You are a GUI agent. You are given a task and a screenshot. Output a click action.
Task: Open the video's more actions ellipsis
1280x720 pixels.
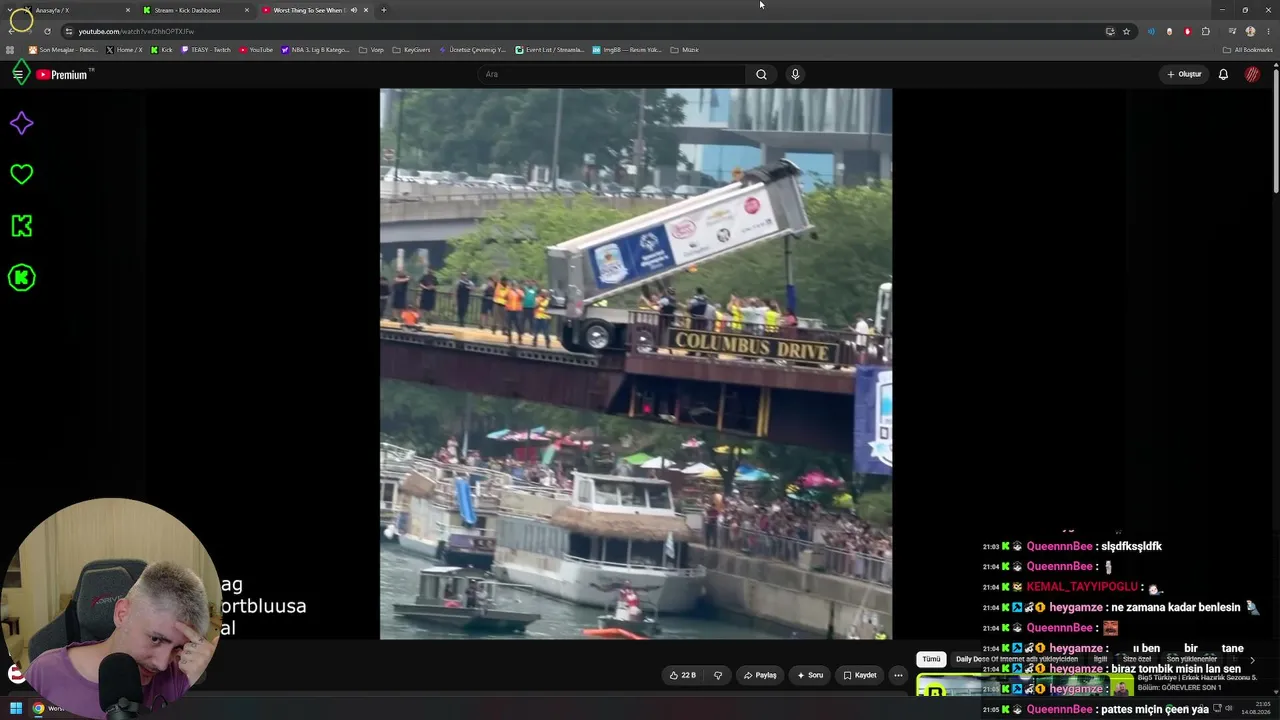coord(898,675)
